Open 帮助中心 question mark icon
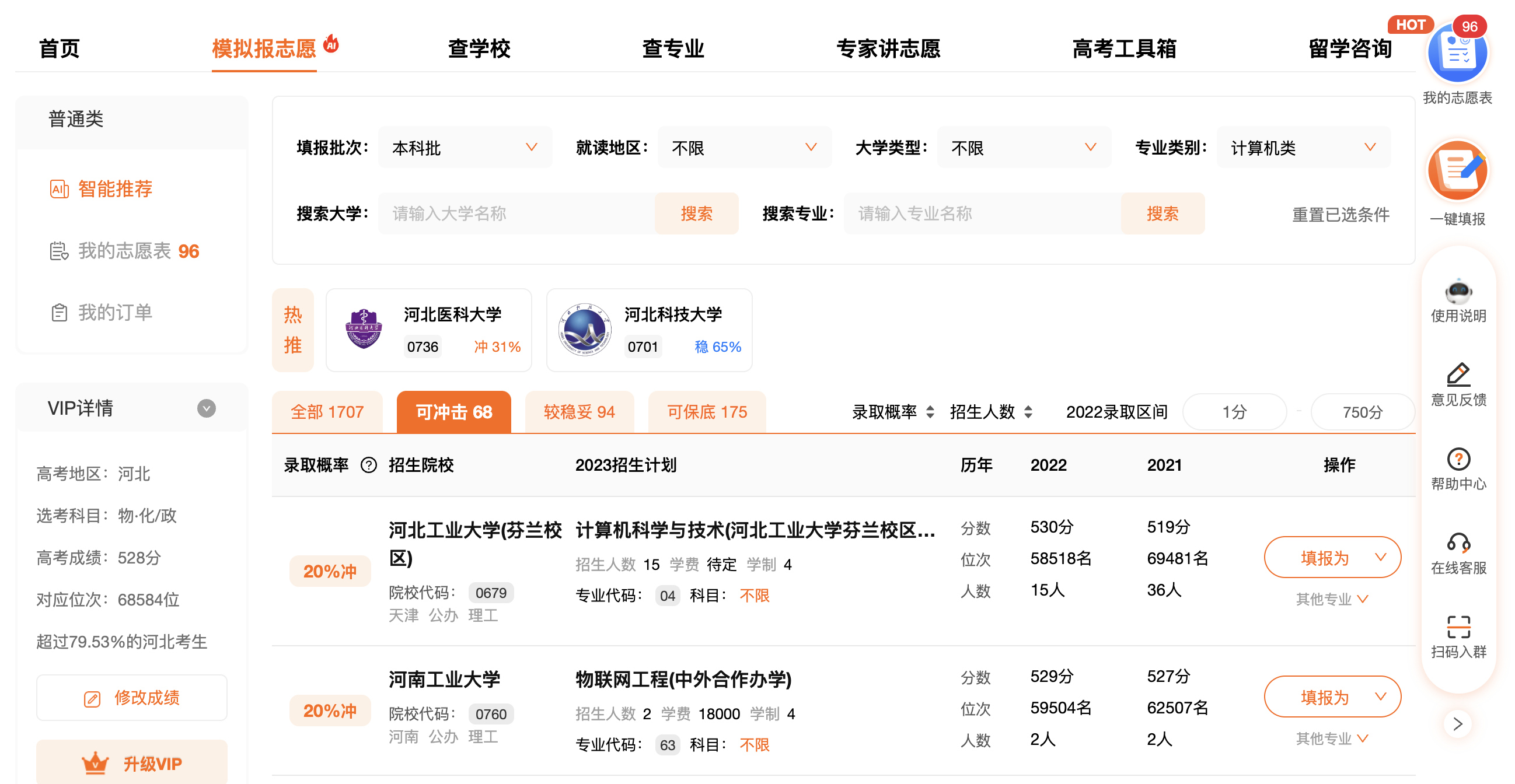This screenshot has height=784, width=1515. pyautogui.click(x=1458, y=460)
